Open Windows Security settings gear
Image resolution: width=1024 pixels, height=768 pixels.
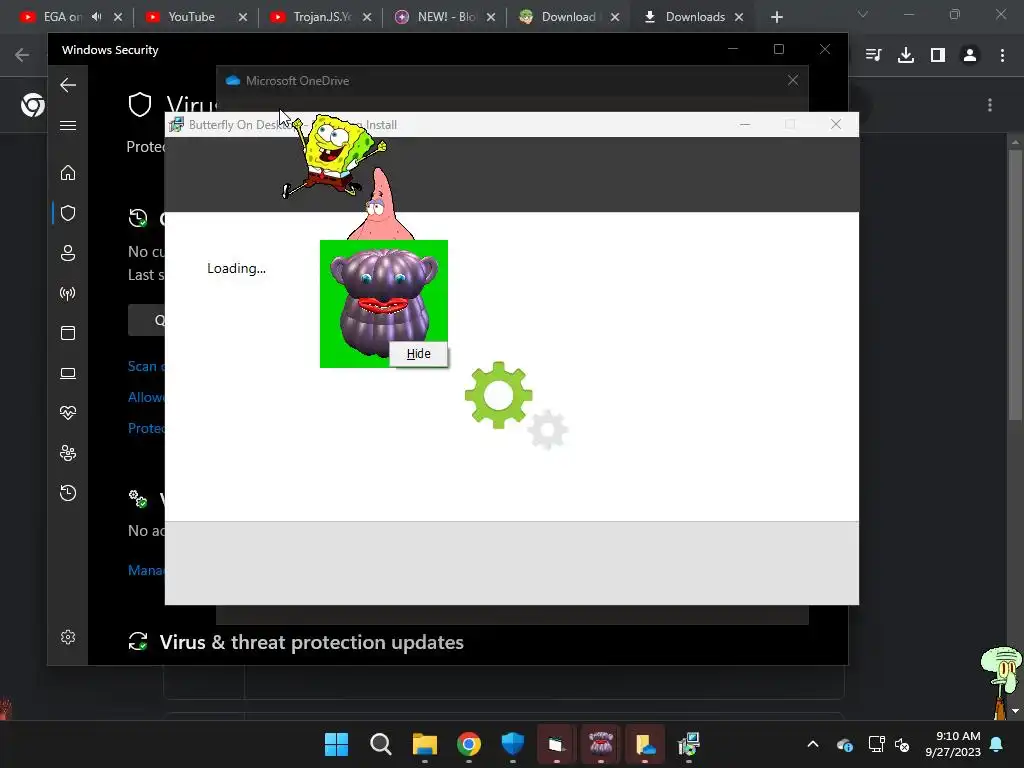[68, 637]
